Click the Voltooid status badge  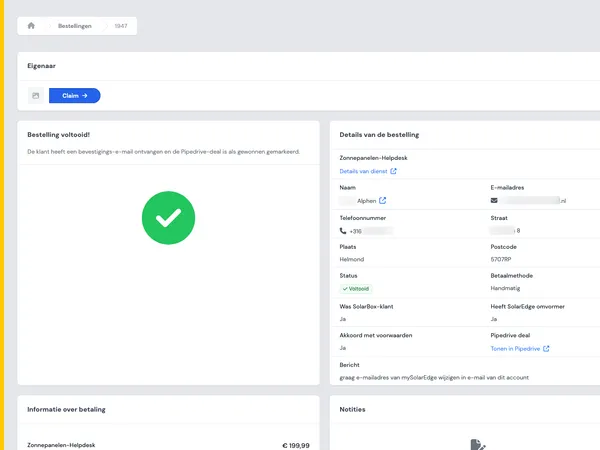[x=356, y=289]
